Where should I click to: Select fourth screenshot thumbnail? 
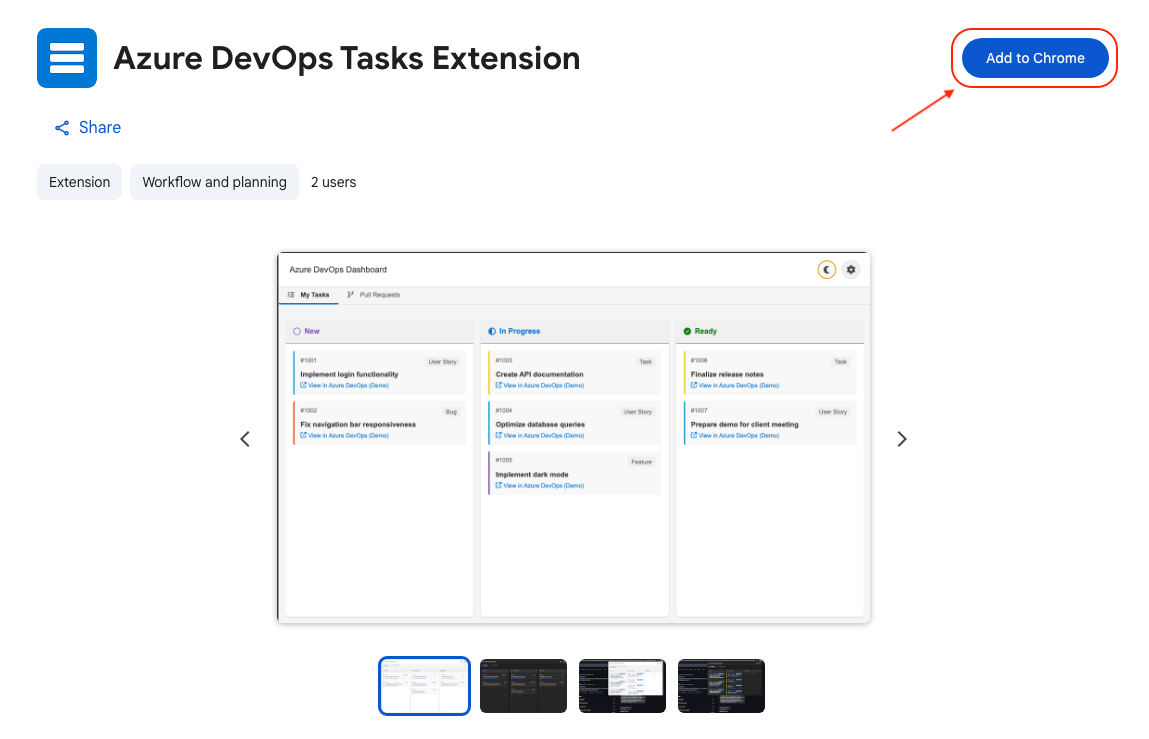(721, 685)
